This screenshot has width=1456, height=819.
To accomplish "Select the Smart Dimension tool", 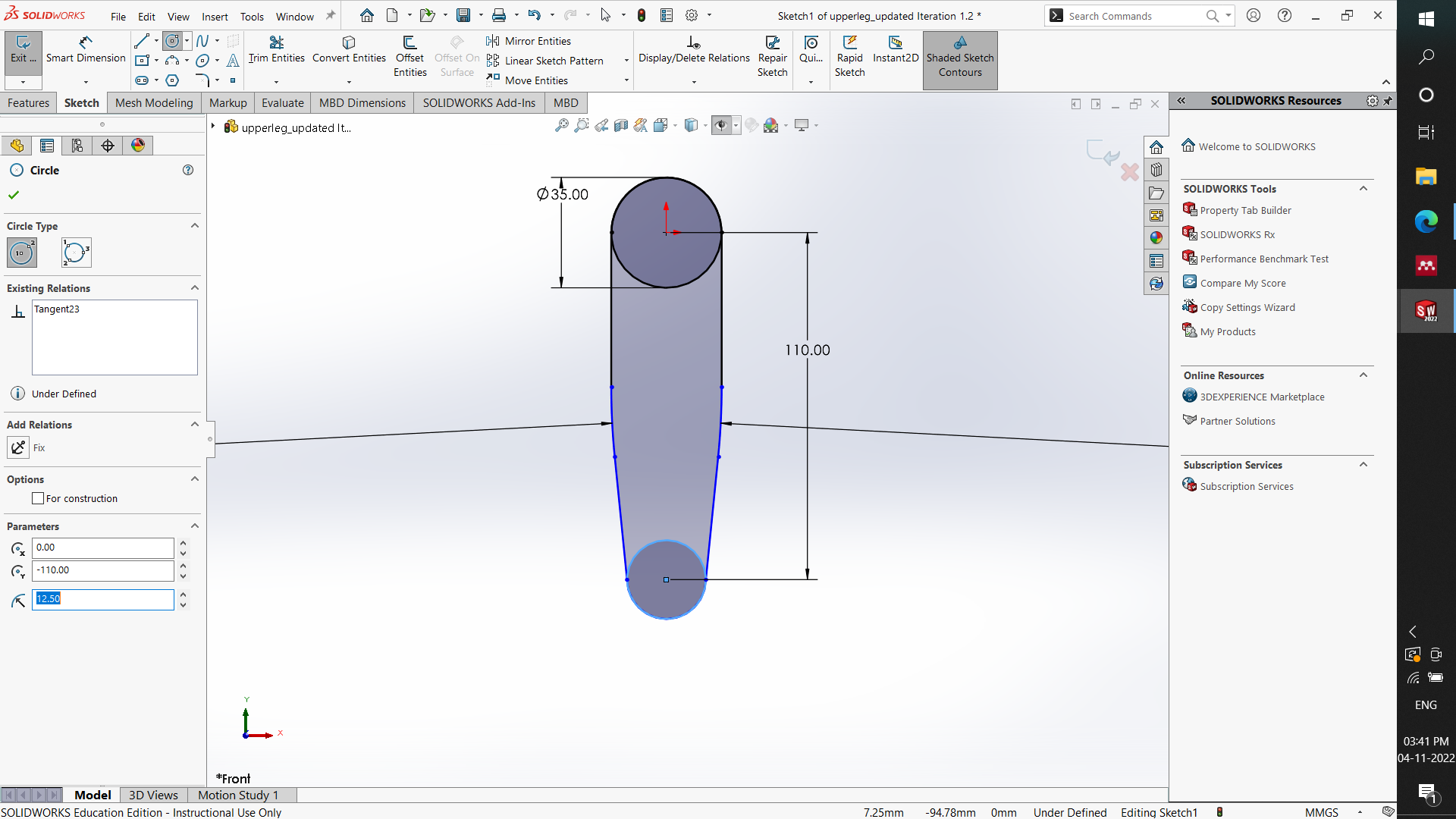I will click(x=85, y=50).
